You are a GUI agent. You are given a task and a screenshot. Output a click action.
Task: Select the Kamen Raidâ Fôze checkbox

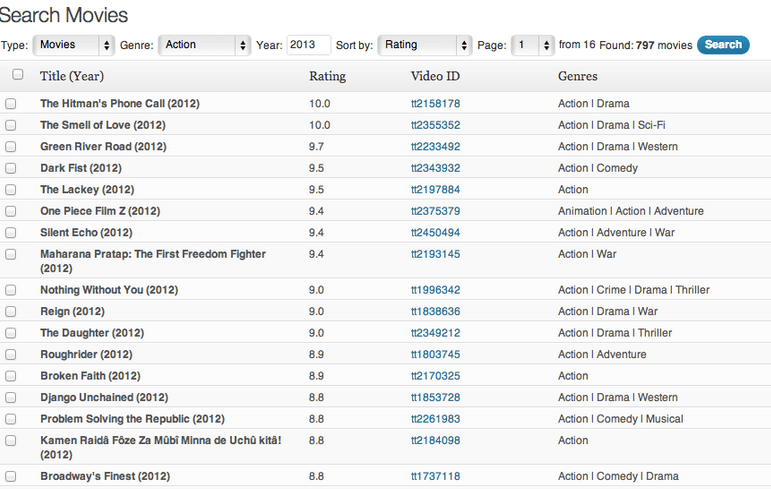point(10,440)
